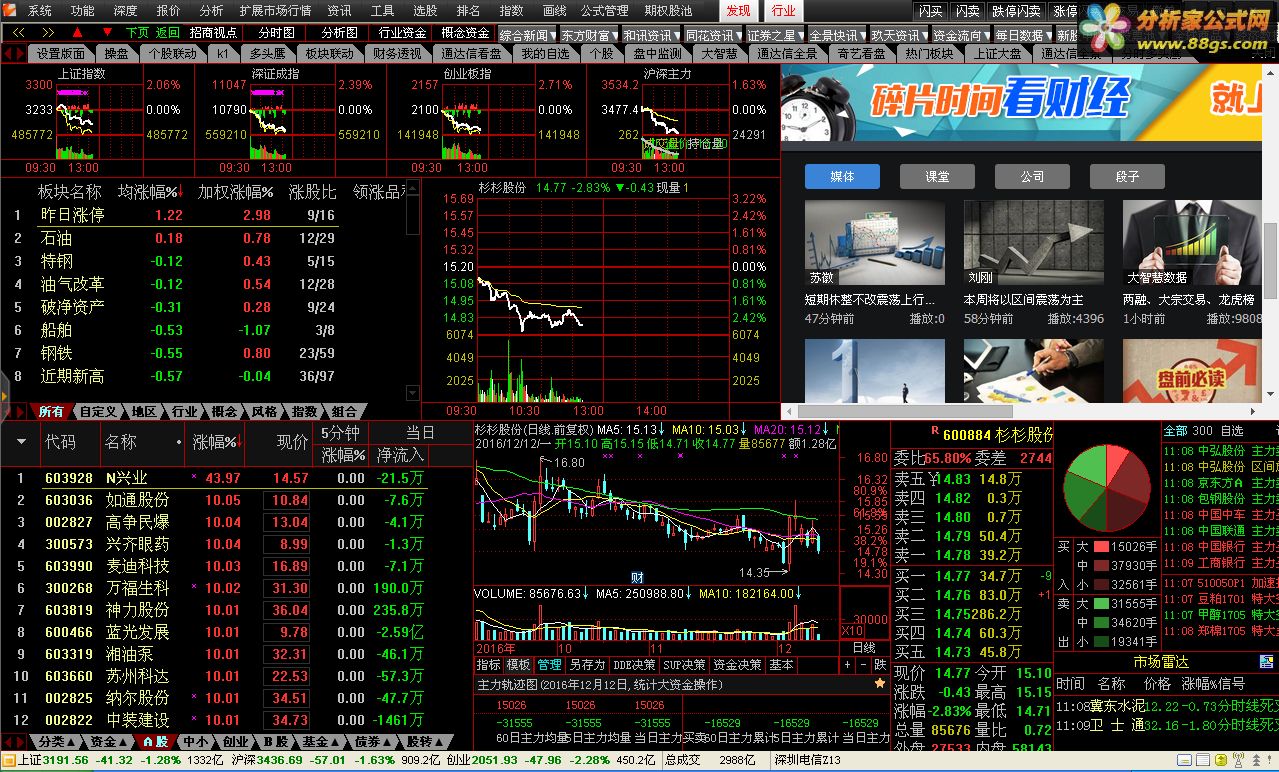Open the 系统 menu
The width and height of the screenshot is (1279, 772).
click(40, 10)
